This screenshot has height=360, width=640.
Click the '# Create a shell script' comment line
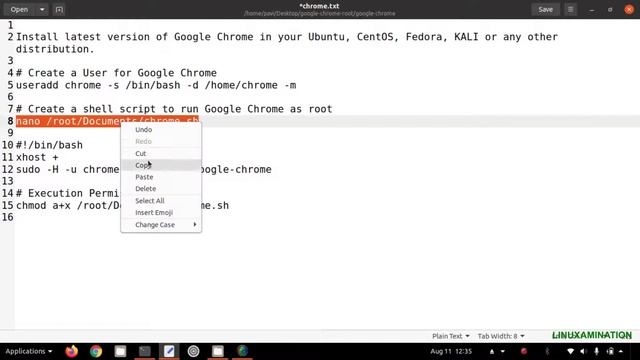(x=174, y=109)
